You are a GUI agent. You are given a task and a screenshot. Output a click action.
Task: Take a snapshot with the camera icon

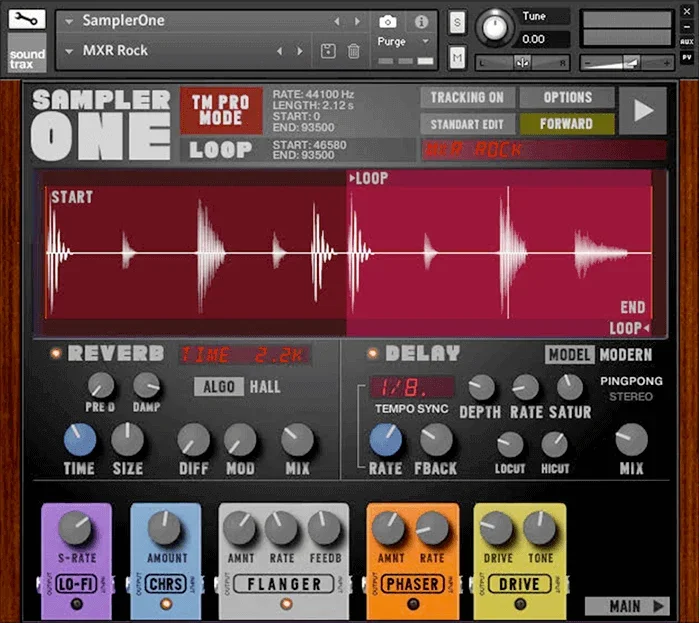point(387,21)
